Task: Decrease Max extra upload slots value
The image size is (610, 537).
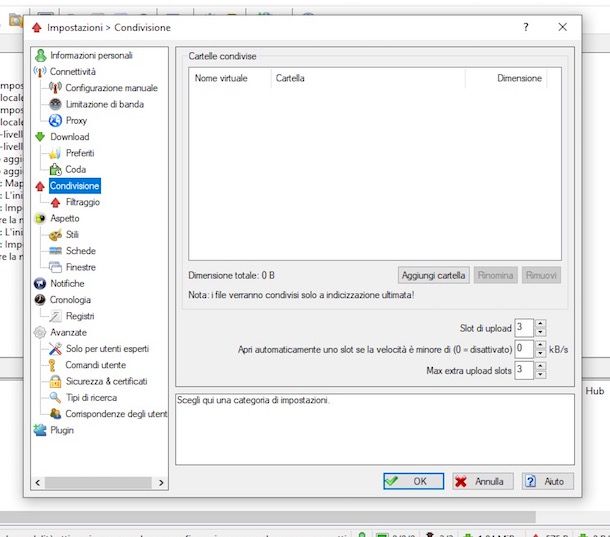Action: (x=541, y=375)
